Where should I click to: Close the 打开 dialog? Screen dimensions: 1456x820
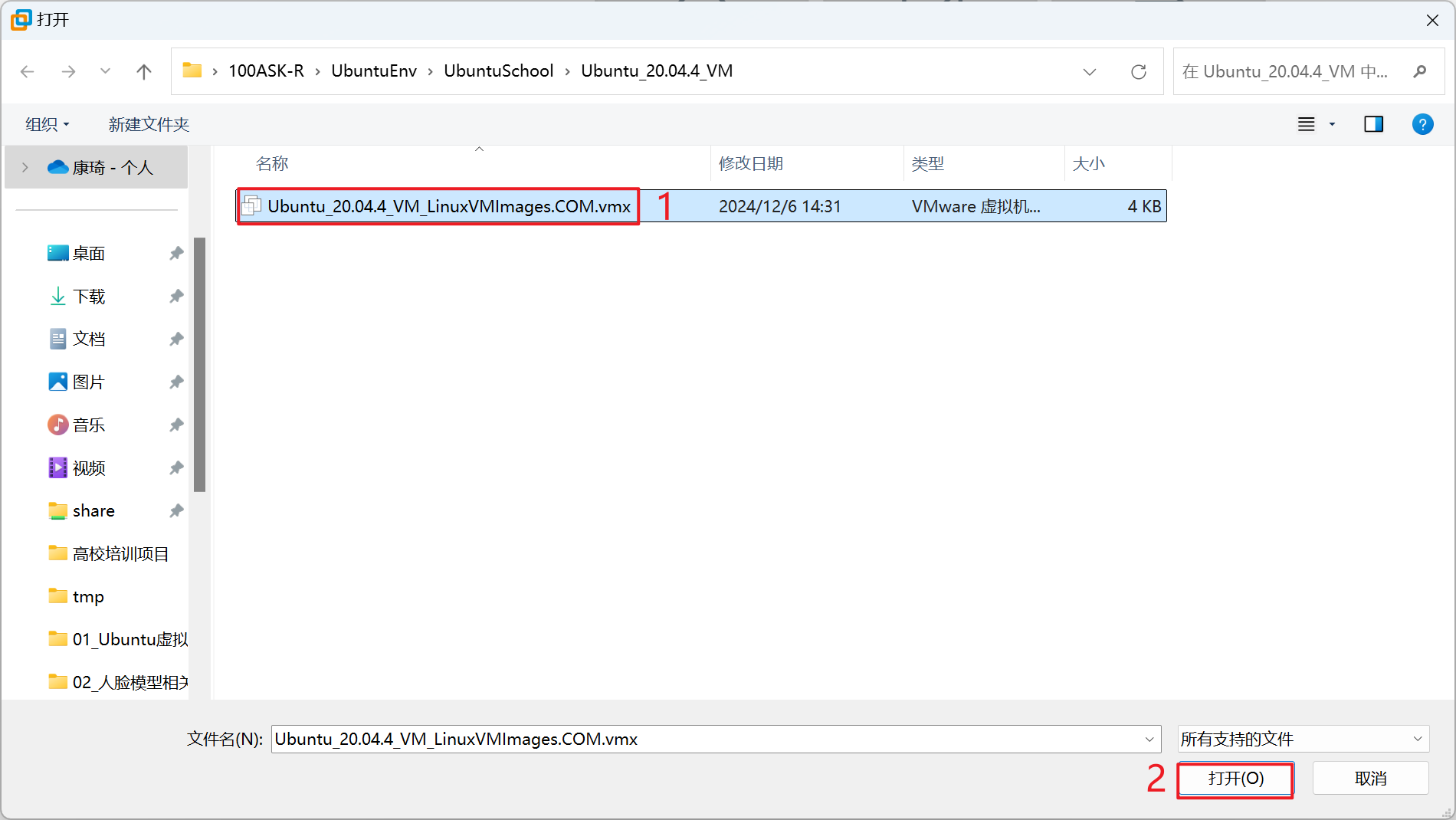click(1432, 20)
